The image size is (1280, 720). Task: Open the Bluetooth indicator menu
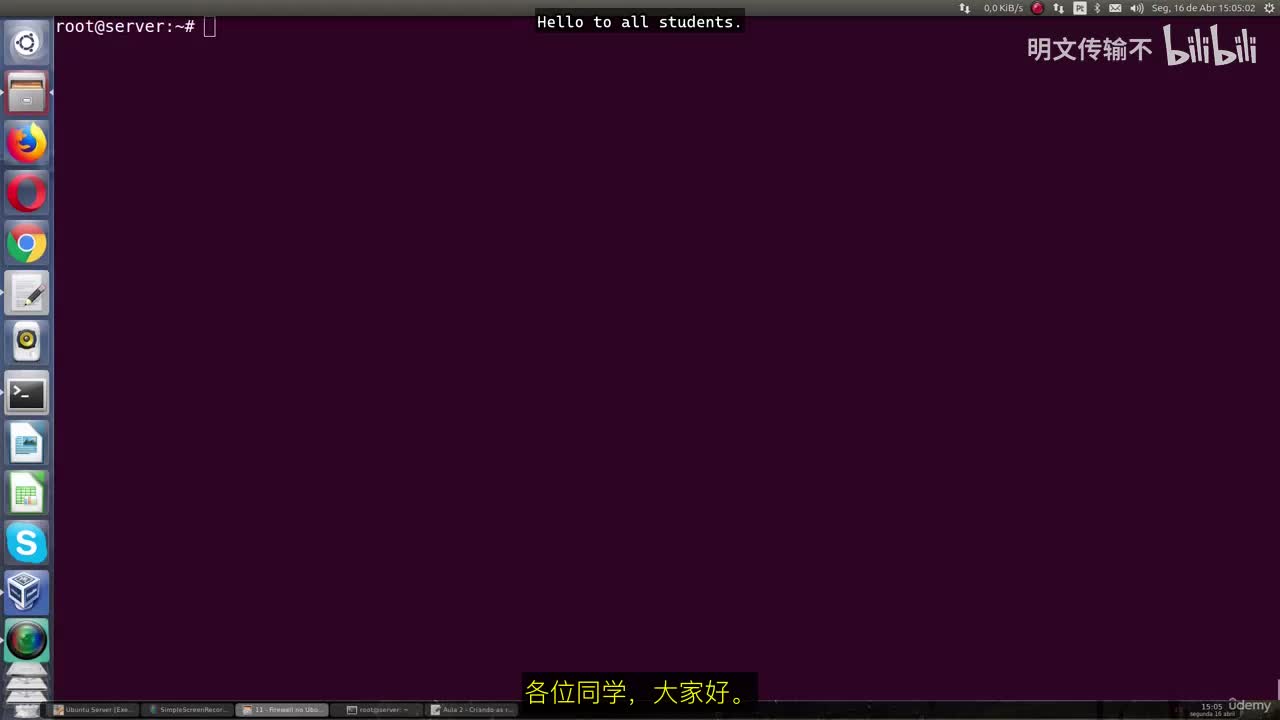[x=1097, y=8]
